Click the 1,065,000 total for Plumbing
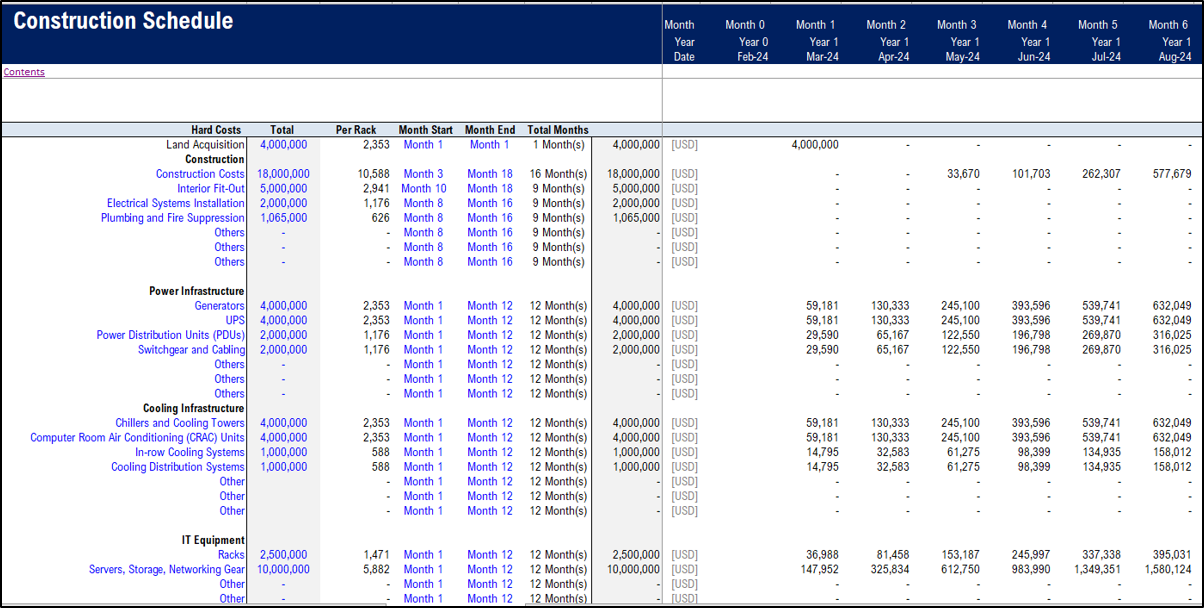The image size is (1204, 608). pyautogui.click(x=284, y=218)
